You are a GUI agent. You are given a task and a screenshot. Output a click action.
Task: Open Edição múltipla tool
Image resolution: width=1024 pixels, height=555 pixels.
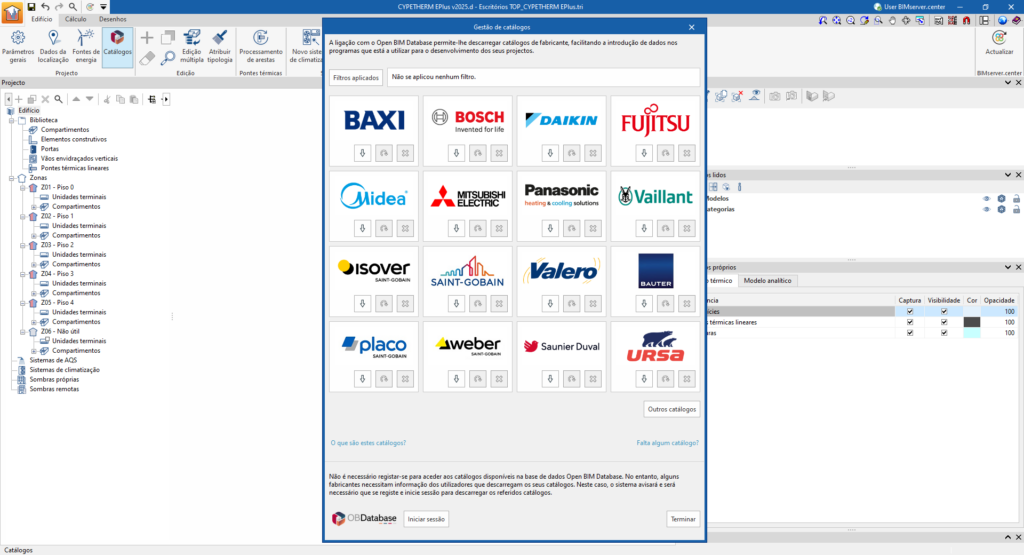pyautogui.click(x=191, y=46)
